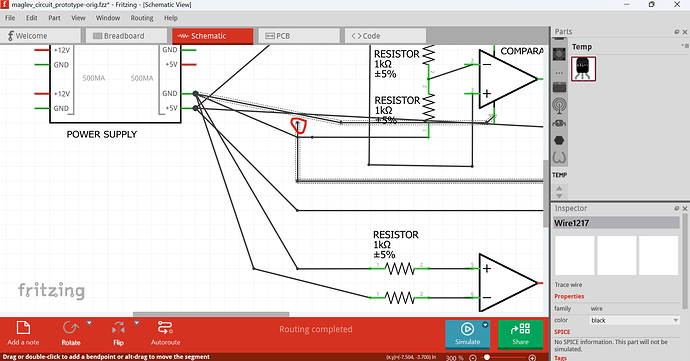The width and height of the screenshot is (690, 361).
Task: Expand the Rotate options arrow
Action: point(89,323)
